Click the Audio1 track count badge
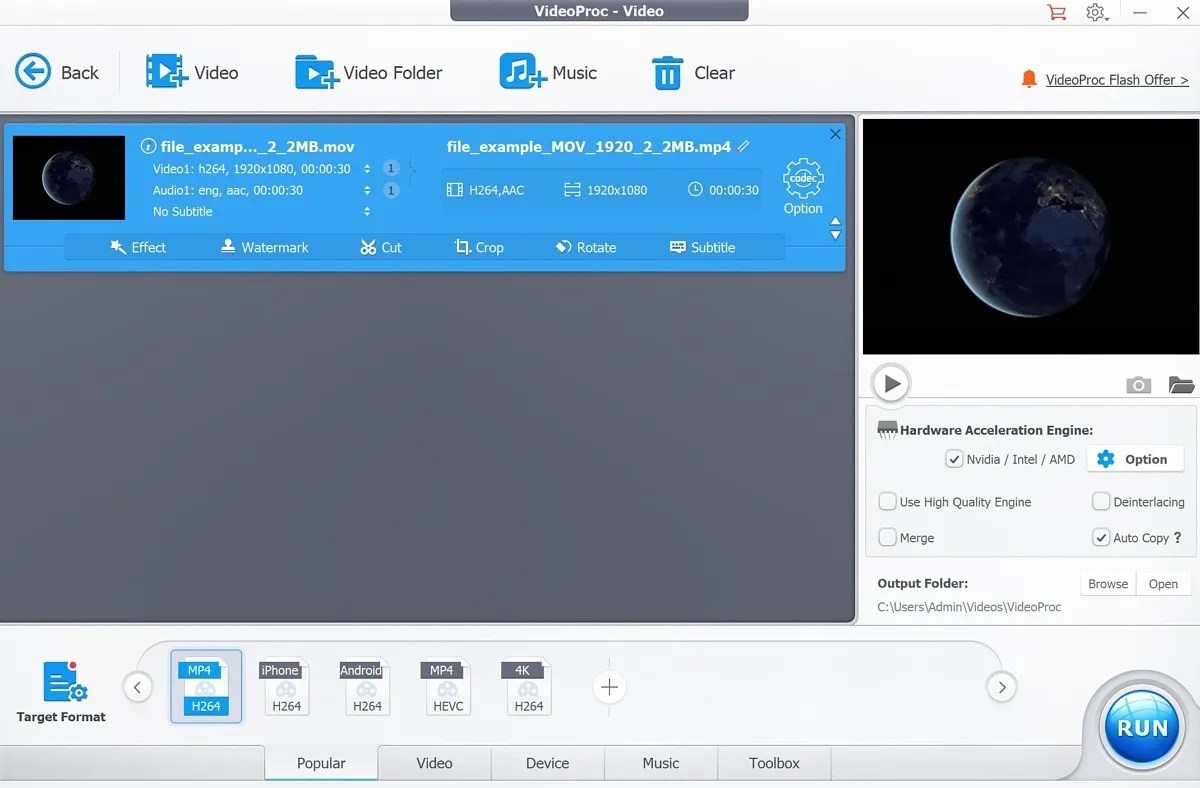 tap(391, 190)
